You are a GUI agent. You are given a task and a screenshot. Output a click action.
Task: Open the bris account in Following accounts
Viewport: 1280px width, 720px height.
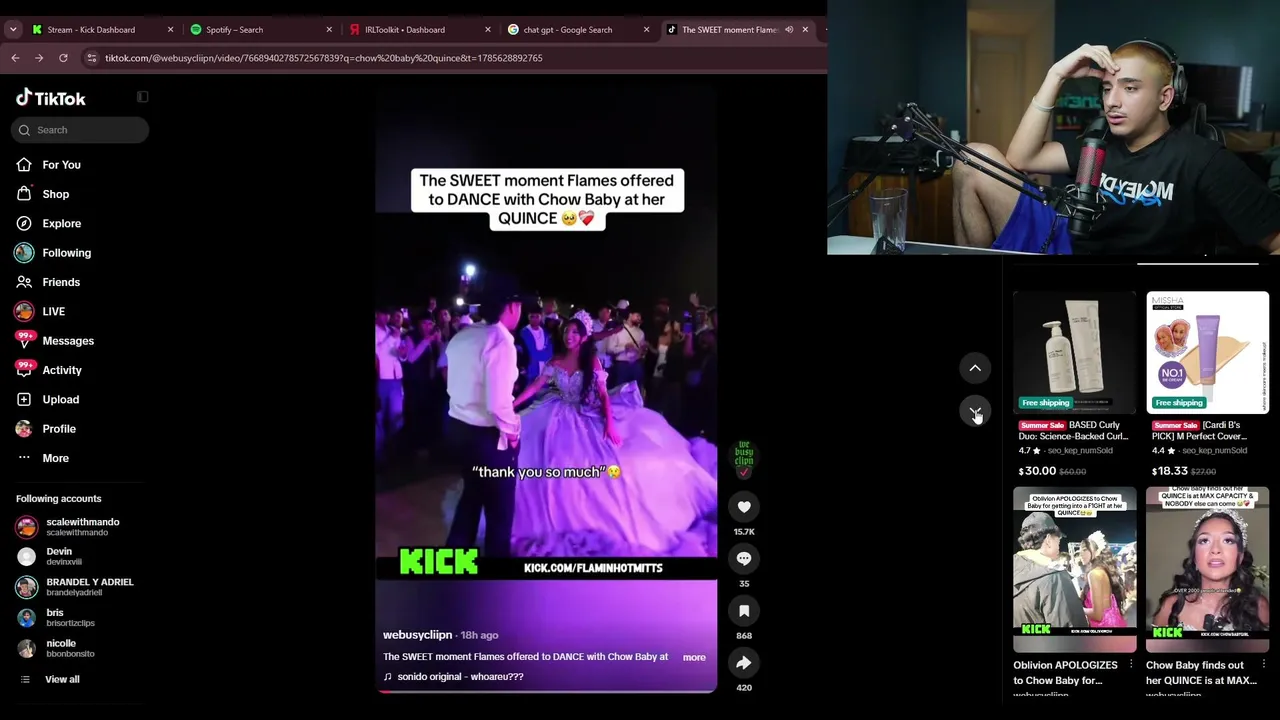55,617
